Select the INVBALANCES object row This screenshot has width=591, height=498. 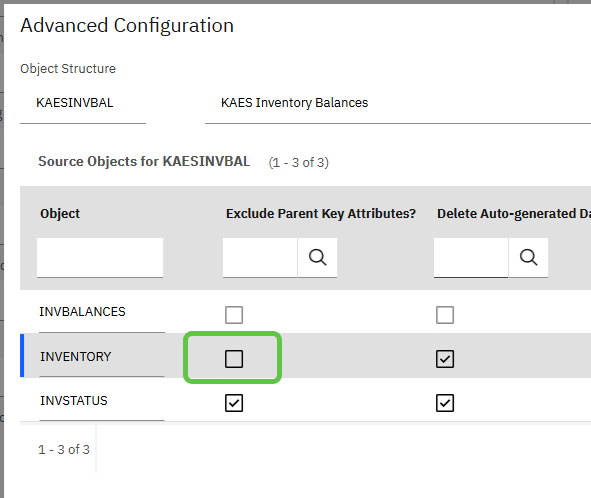tap(82, 312)
